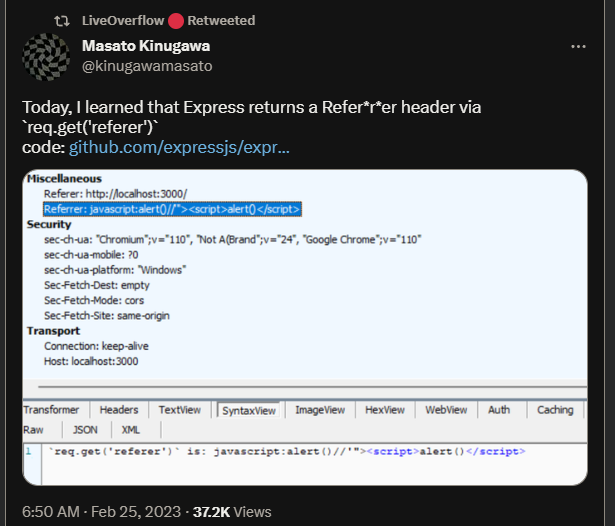Click the req.get('referer') response line in SyntaxView

coord(287,451)
